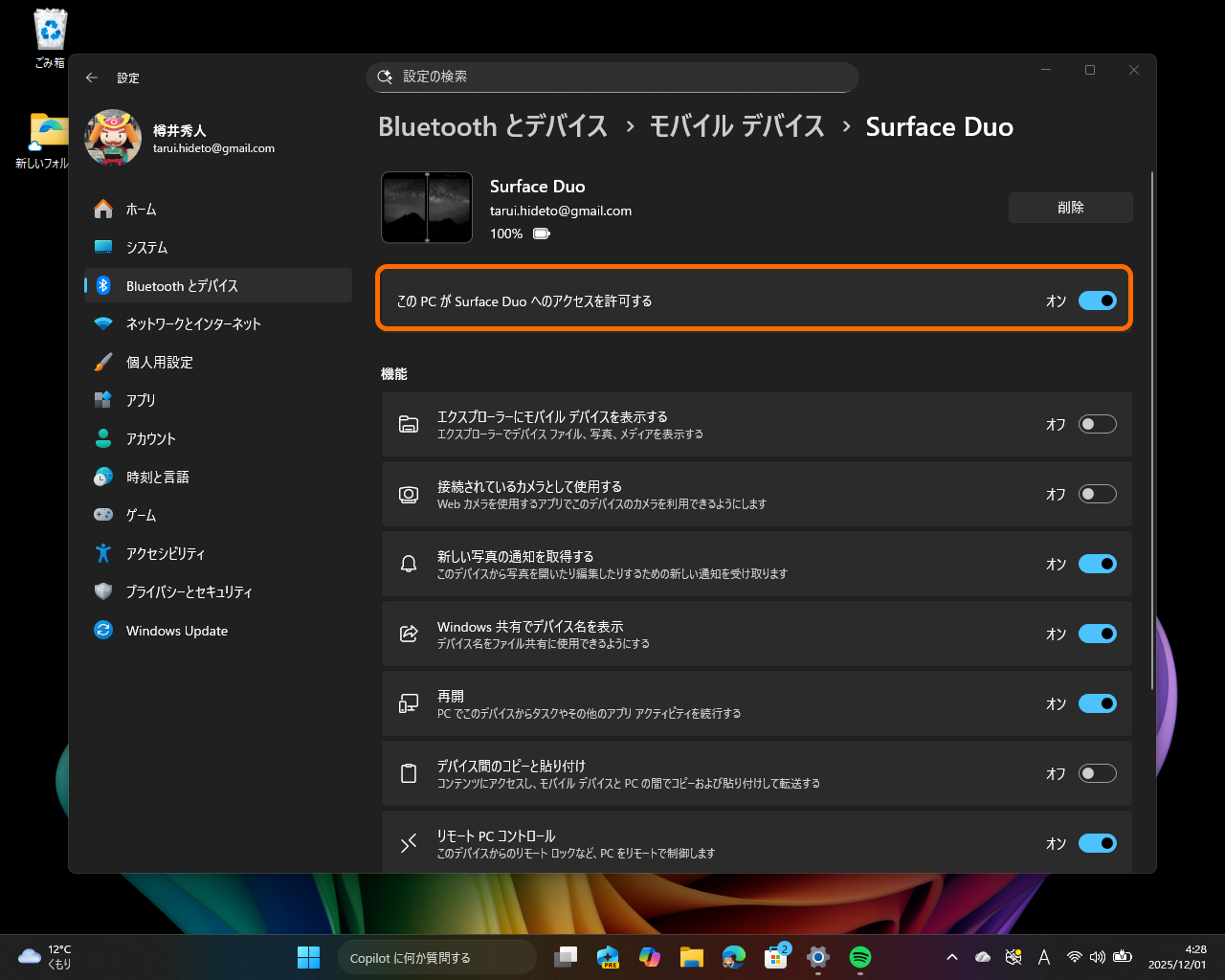Open プライバシーとセキュリティ settings

point(189,591)
